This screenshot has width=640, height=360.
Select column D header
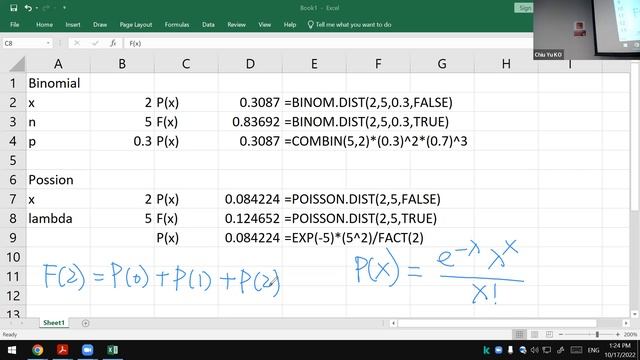pyautogui.click(x=250, y=64)
